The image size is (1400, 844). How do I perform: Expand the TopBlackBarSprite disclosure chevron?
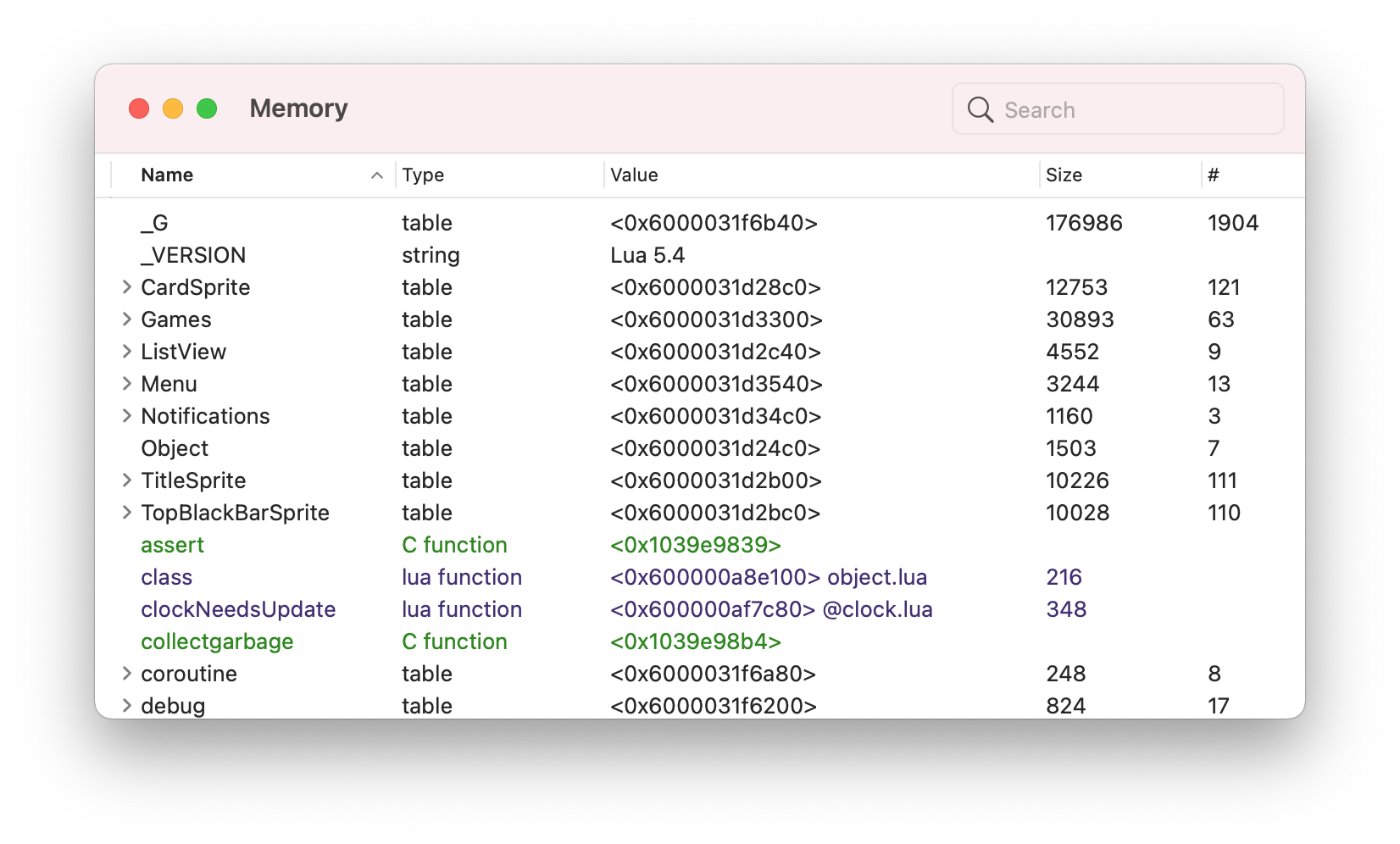point(126,513)
